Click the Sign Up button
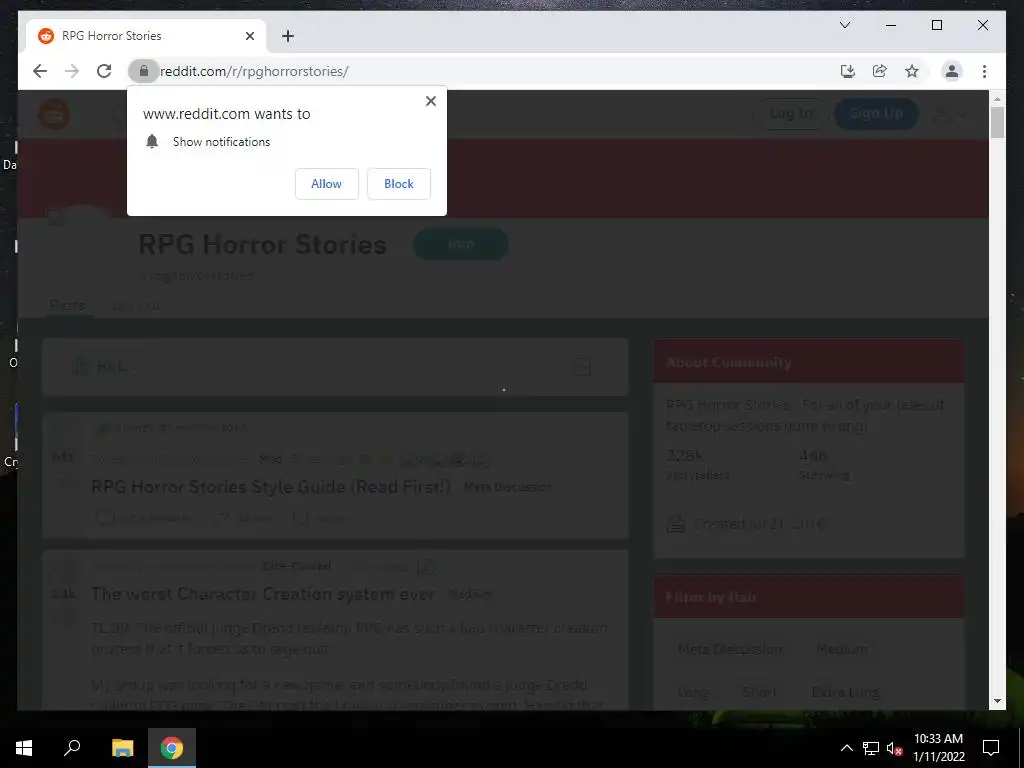Image resolution: width=1024 pixels, height=768 pixels. pyautogui.click(x=876, y=114)
